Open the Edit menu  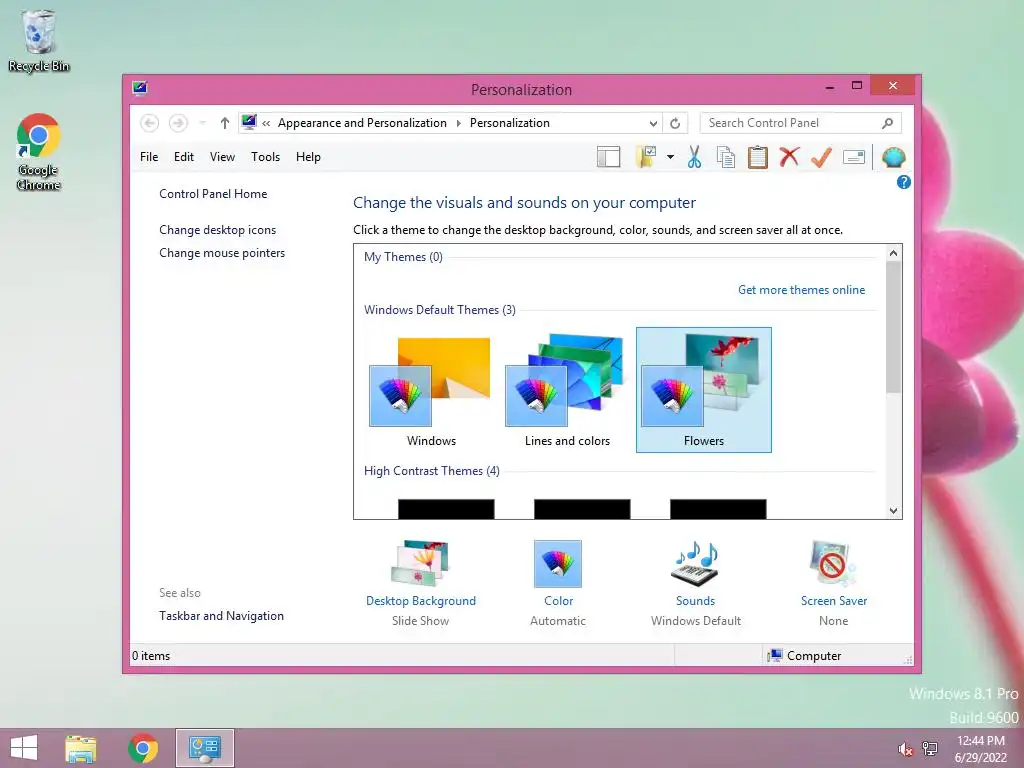coord(184,157)
